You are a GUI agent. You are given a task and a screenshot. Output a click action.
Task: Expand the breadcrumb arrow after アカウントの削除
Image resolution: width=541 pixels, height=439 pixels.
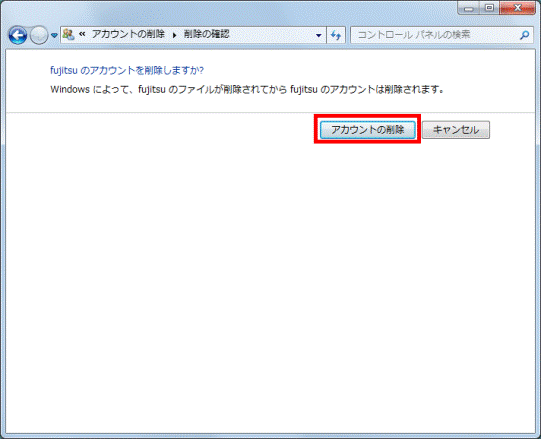tap(175, 35)
